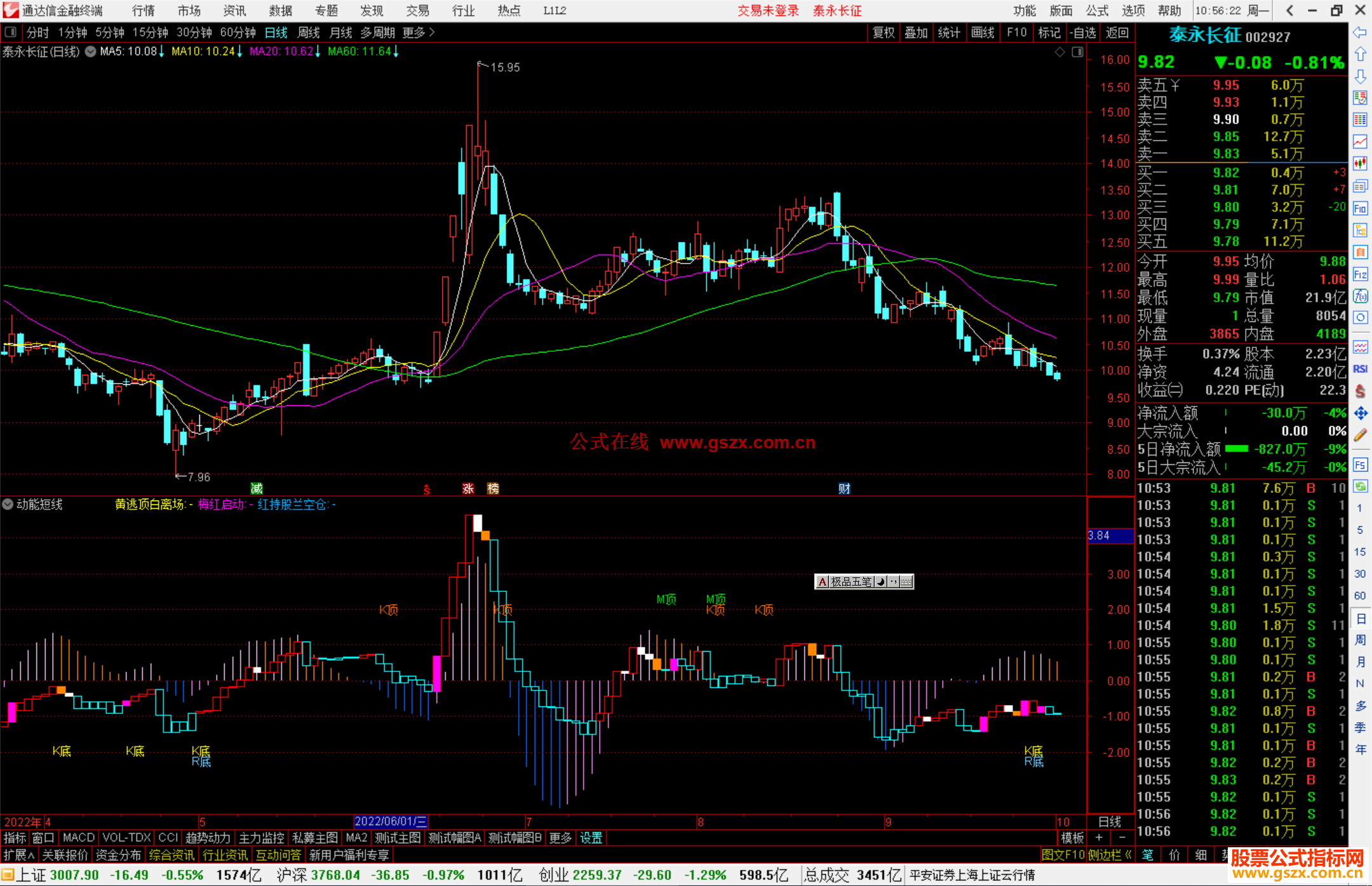Image resolution: width=1372 pixels, height=886 pixels.
Task: Click the back arrow icon in right sidebar
Action: 1360,32
